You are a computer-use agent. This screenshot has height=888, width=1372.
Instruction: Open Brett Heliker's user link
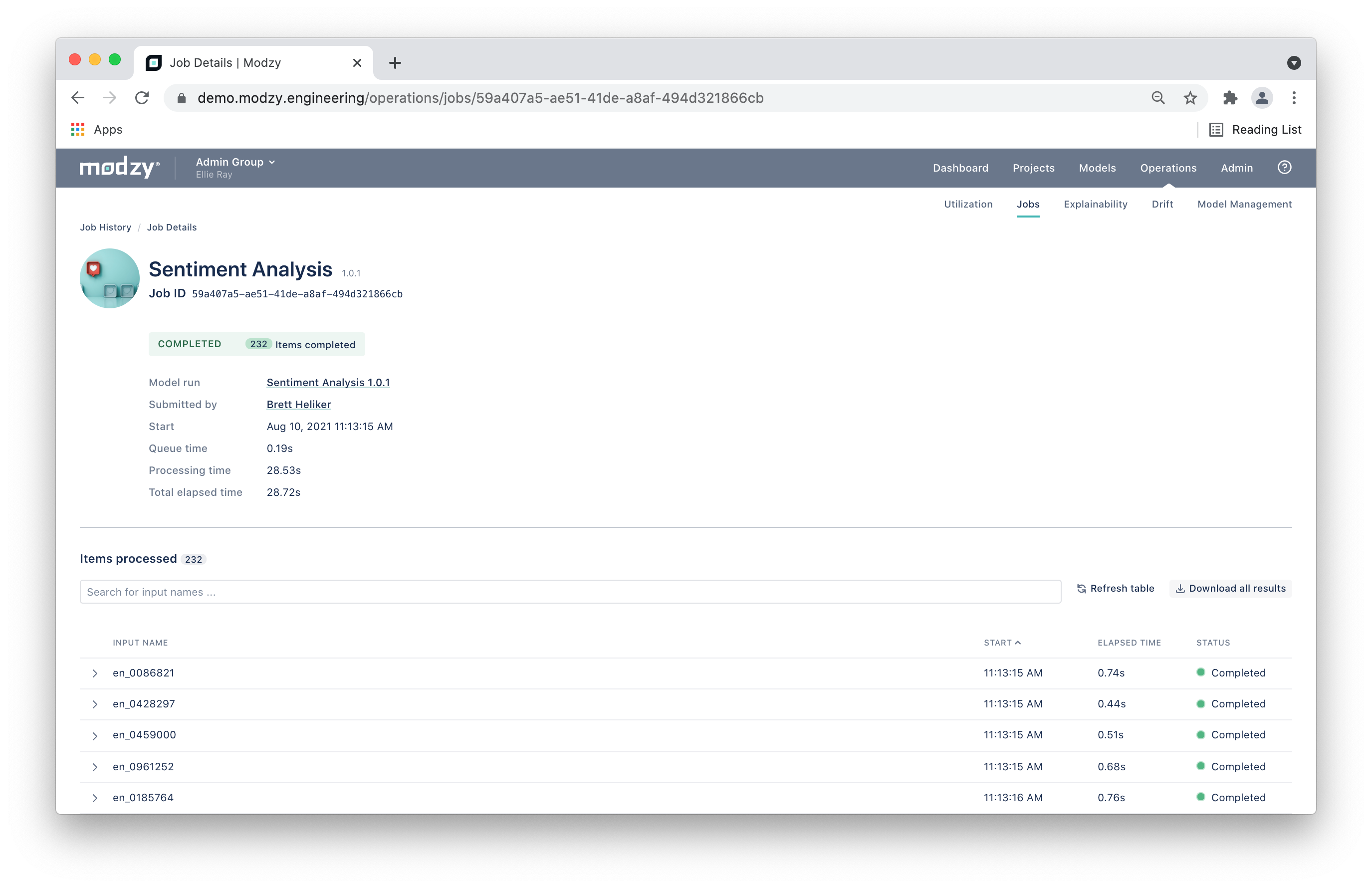(299, 405)
